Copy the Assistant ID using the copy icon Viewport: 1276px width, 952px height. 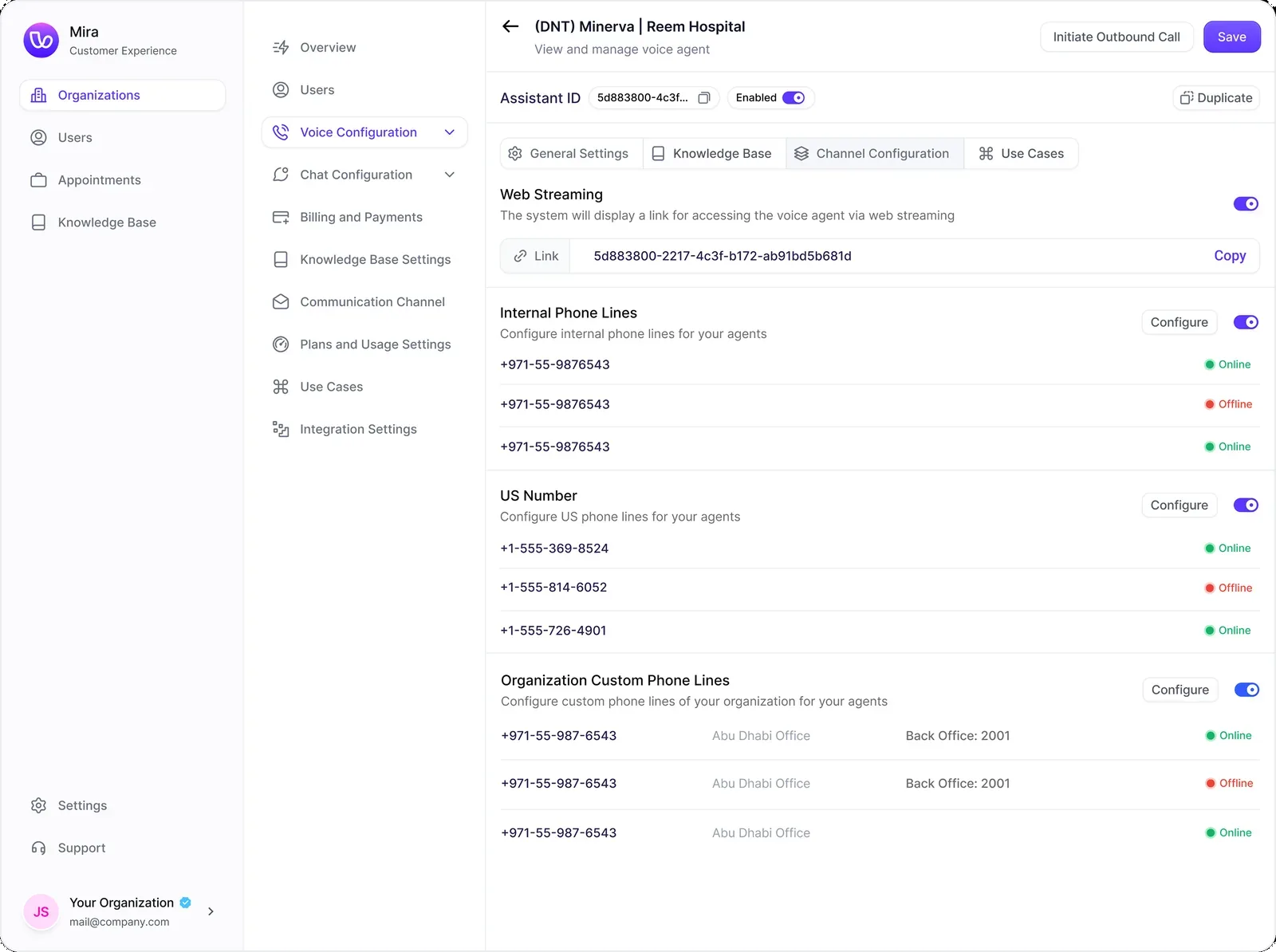(704, 98)
